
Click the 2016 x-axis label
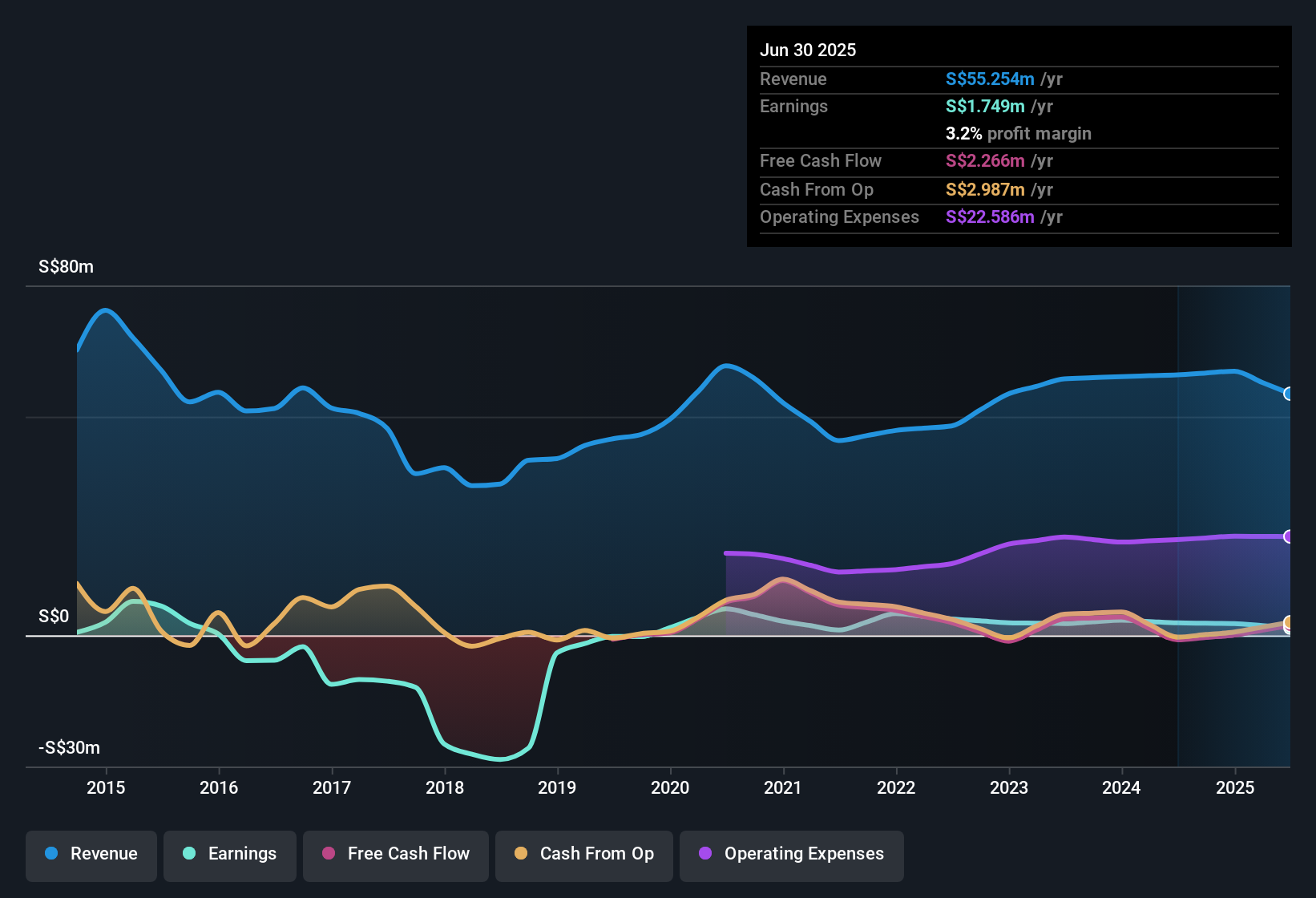point(219,787)
